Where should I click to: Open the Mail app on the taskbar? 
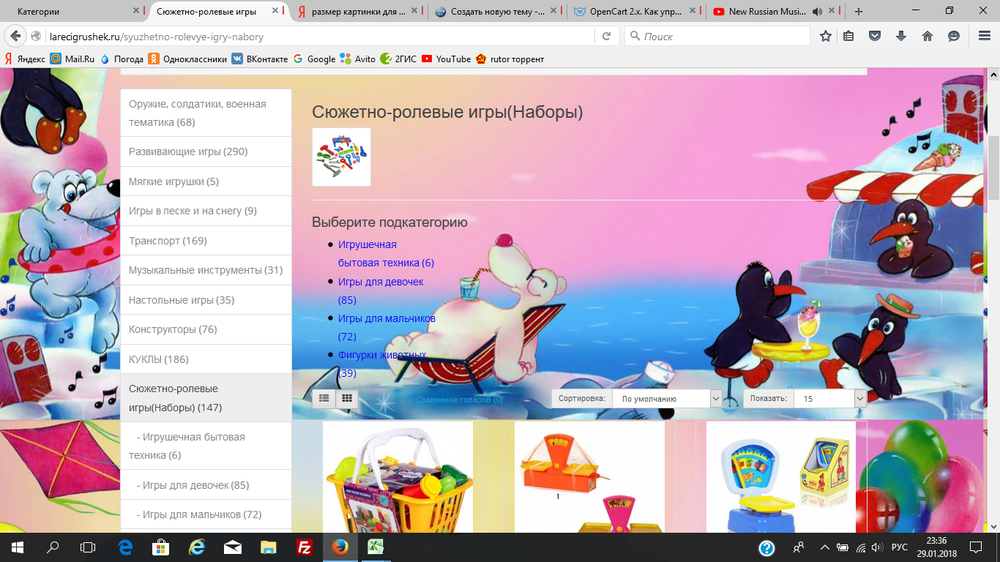[x=233, y=547]
